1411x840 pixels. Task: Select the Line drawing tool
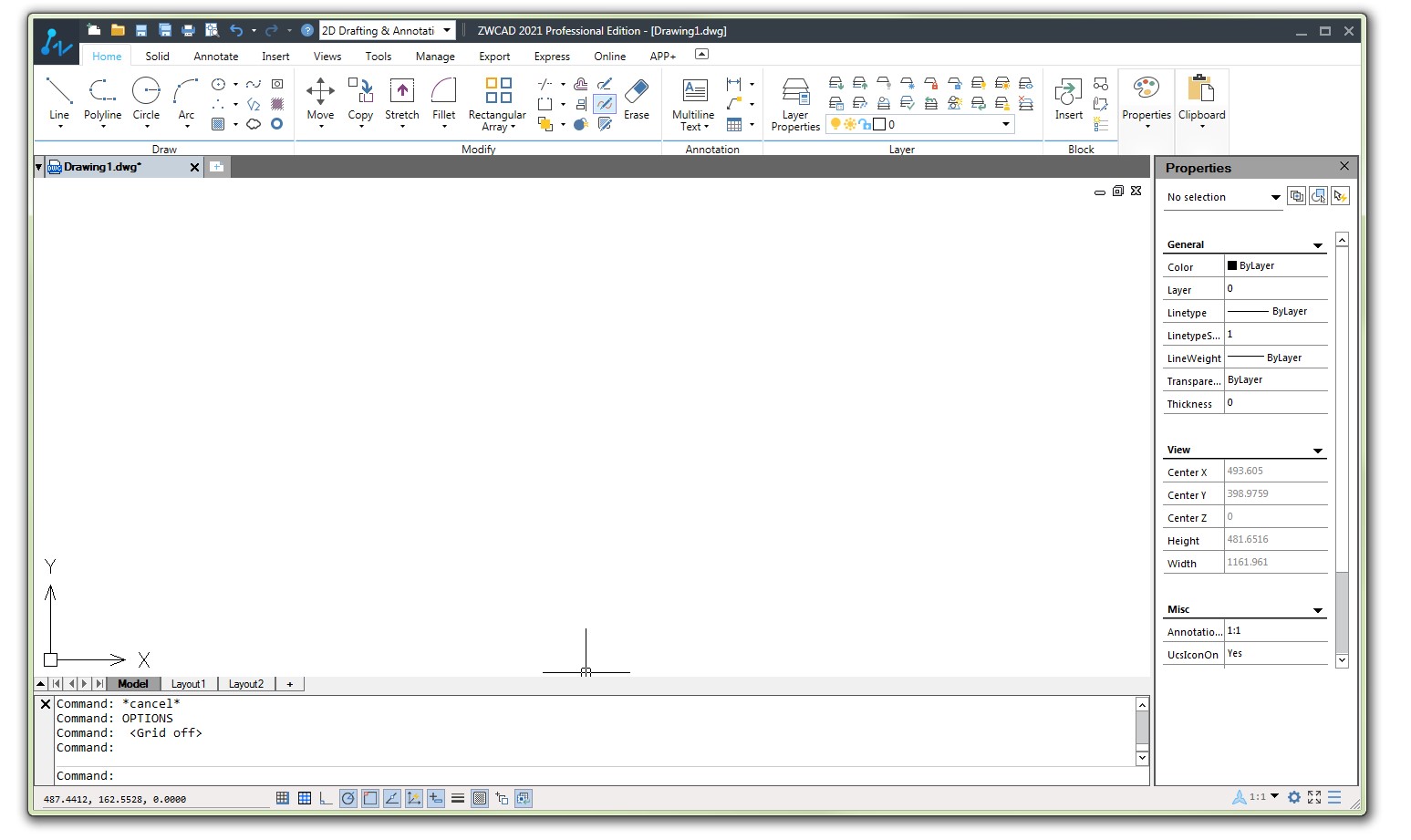click(59, 99)
